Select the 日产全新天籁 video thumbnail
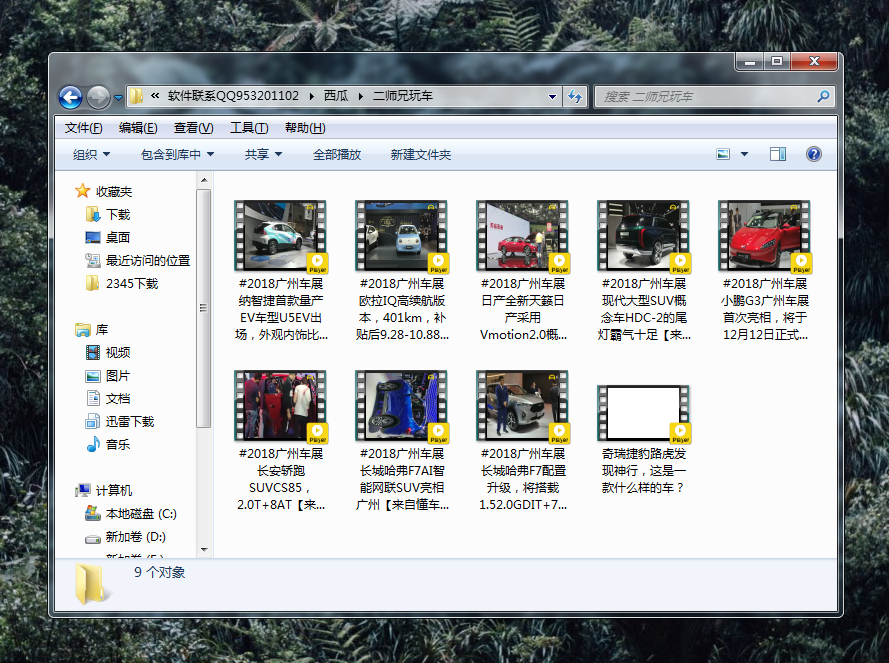The height and width of the screenshot is (663, 889). tap(522, 235)
